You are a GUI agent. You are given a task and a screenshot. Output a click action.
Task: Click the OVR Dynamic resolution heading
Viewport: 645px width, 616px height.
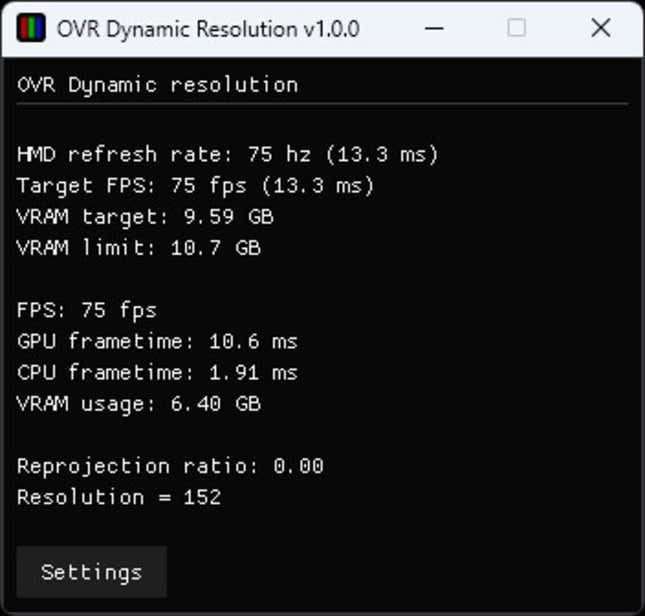pyautogui.click(x=158, y=85)
